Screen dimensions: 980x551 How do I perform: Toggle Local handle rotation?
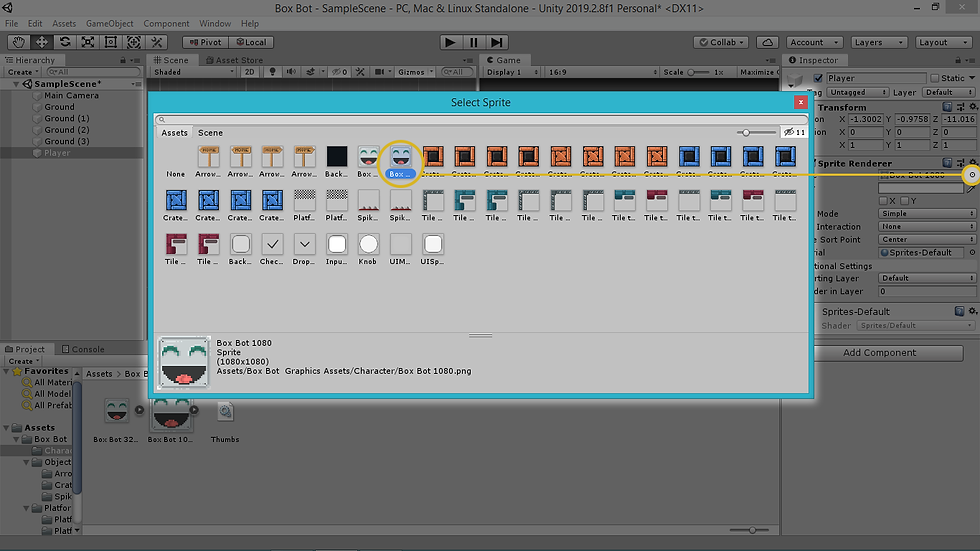pos(251,42)
